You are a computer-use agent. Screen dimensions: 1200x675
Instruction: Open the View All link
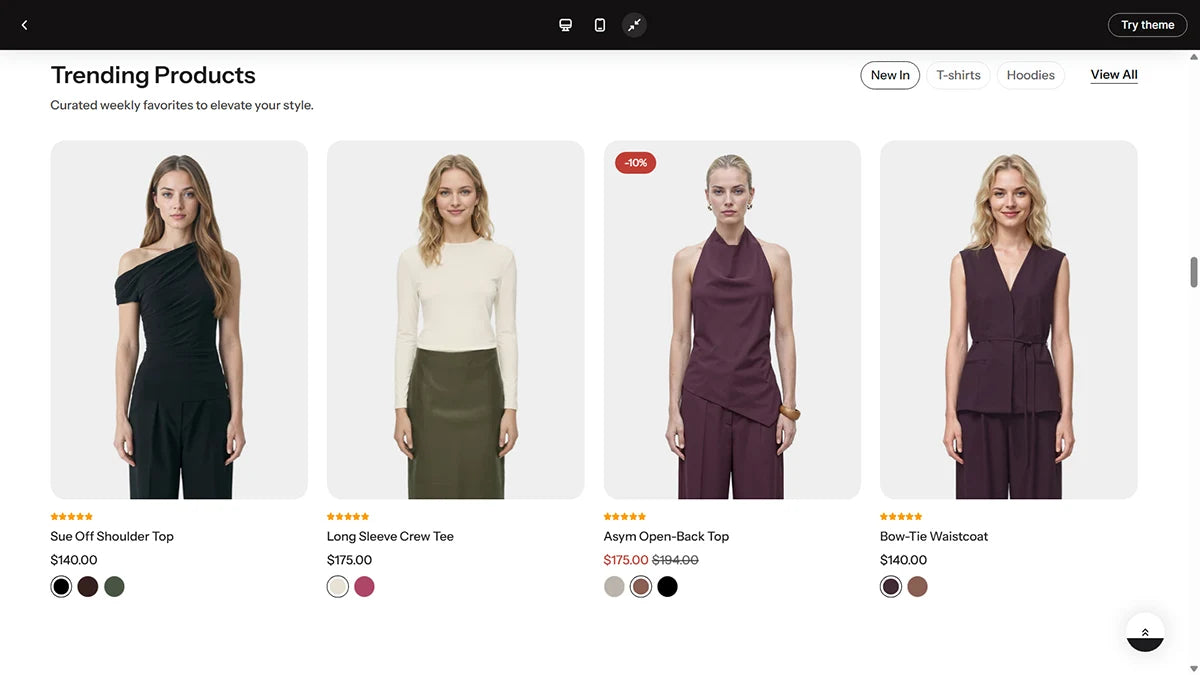[x=1114, y=75]
